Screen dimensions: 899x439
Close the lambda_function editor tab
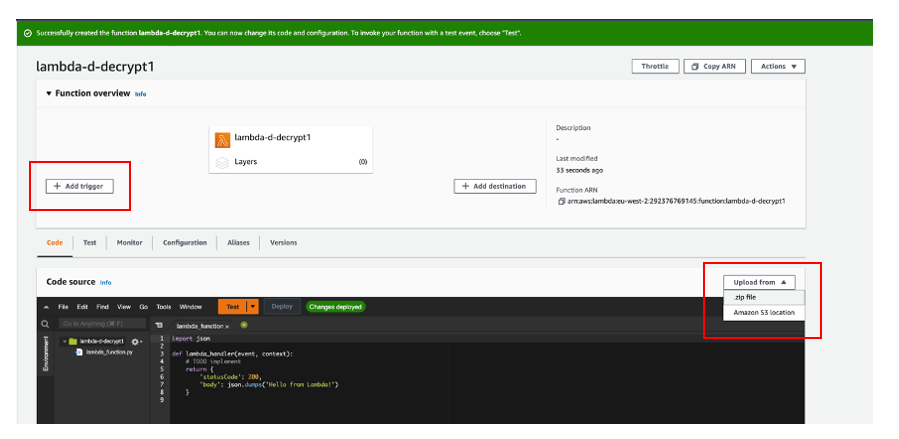[x=227, y=326]
